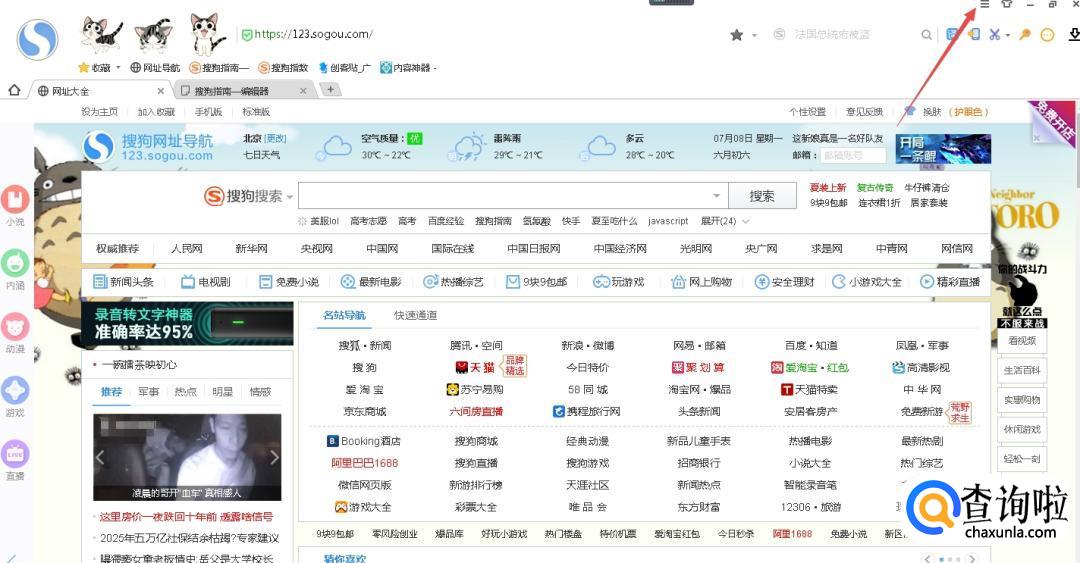
Task: Show next news slide arrow
Action: tap(274, 457)
